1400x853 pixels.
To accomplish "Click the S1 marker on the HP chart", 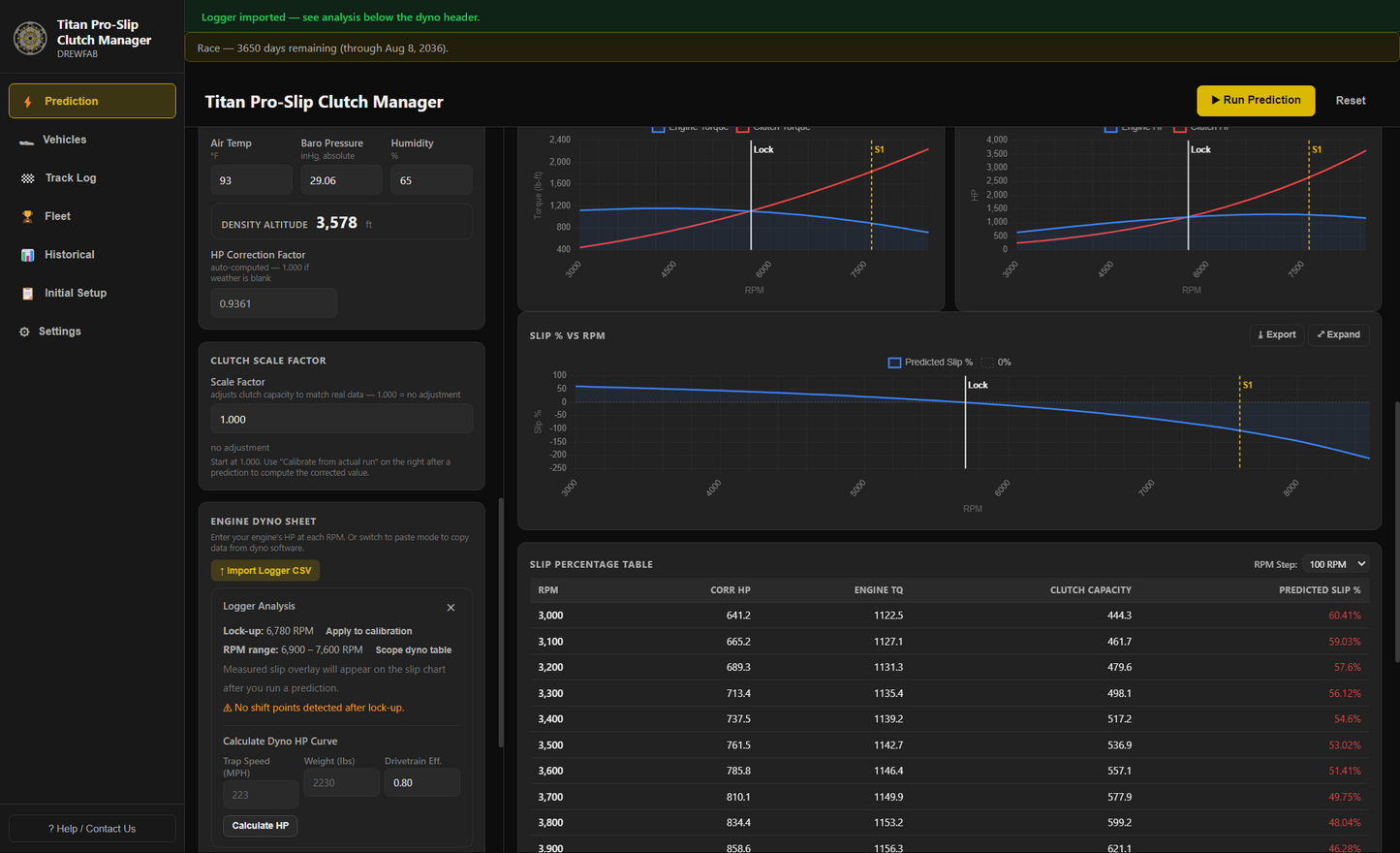I will [1316, 149].
